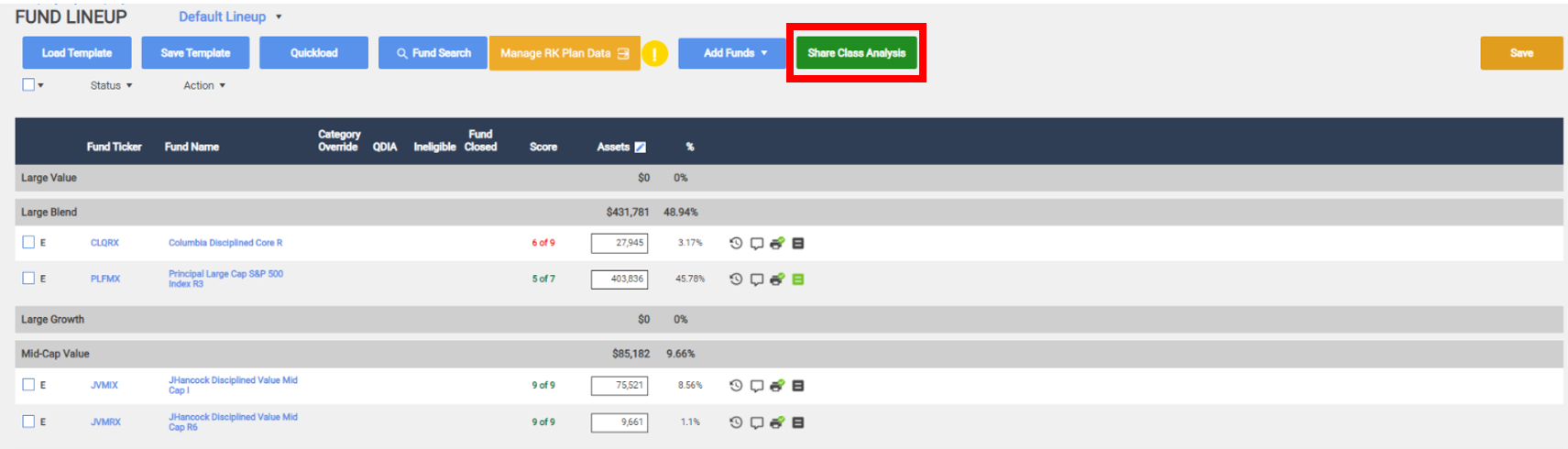This screenshot has width=1568, height=449.
Task: Click Manage RK Plan Data button
Action: (x=565, y=53)
